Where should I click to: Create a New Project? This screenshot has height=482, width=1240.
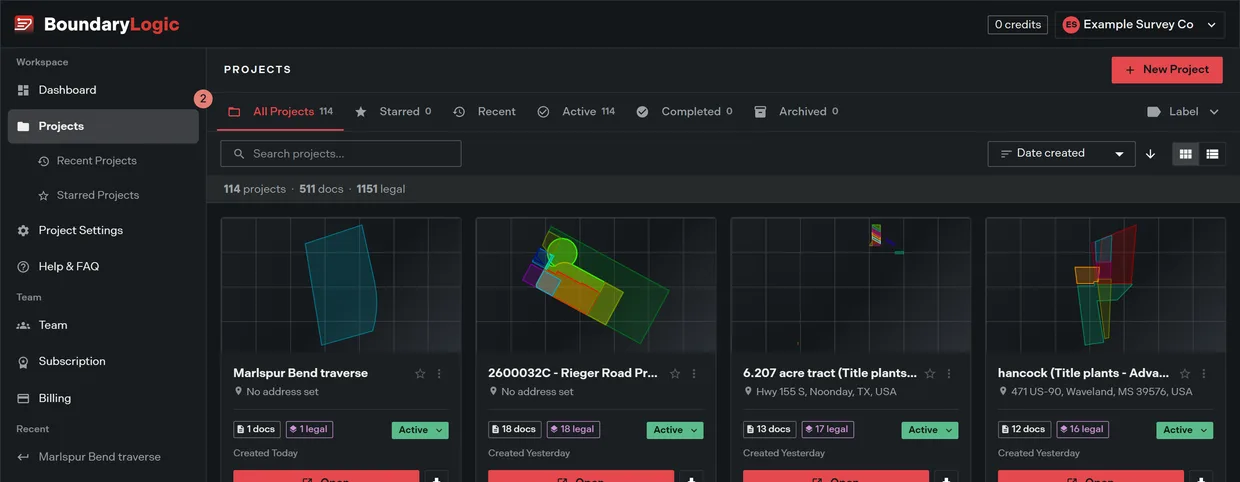tap(1167, 70)
